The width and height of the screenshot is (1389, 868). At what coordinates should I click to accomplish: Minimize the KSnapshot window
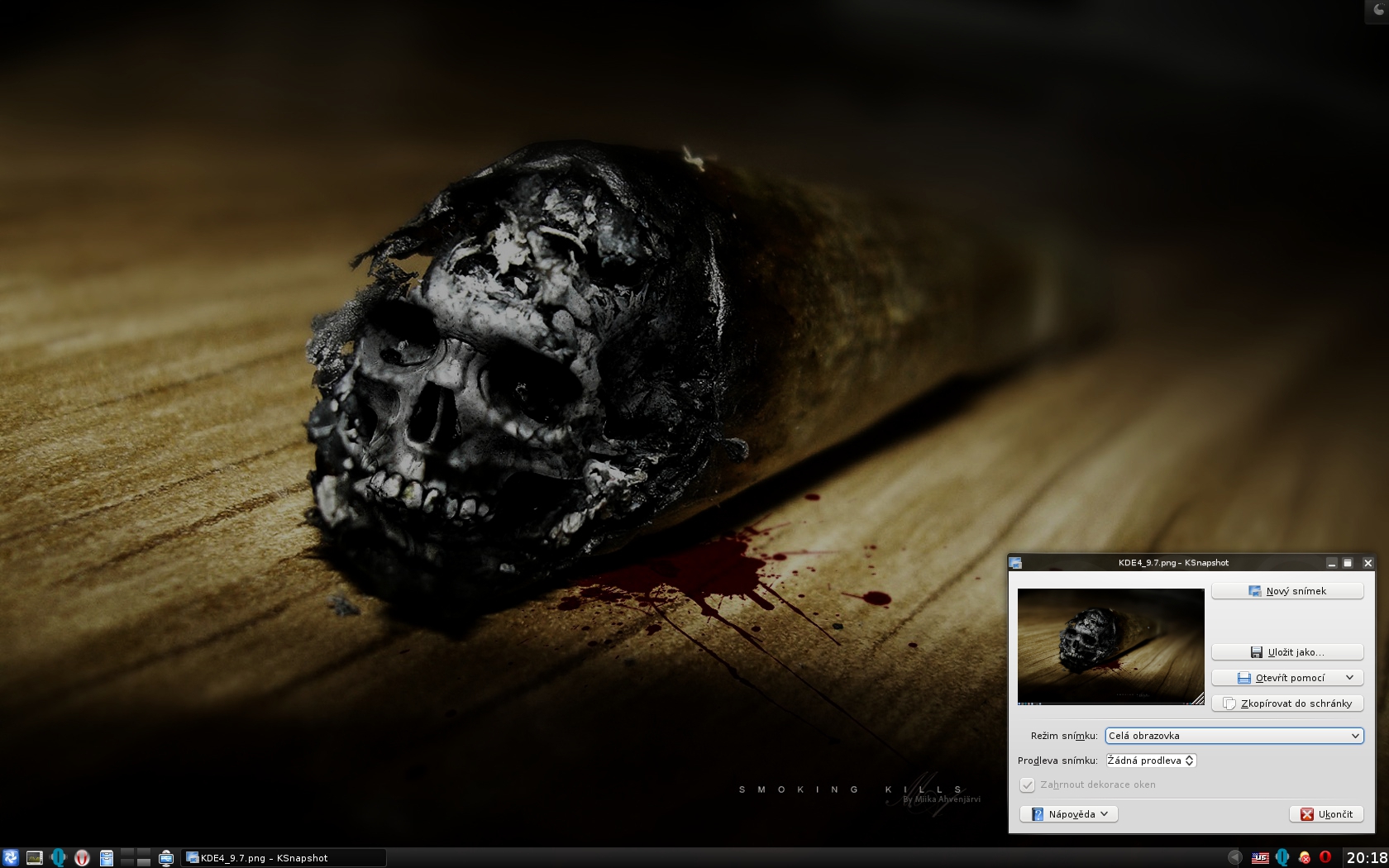(x=1331, y=563)
